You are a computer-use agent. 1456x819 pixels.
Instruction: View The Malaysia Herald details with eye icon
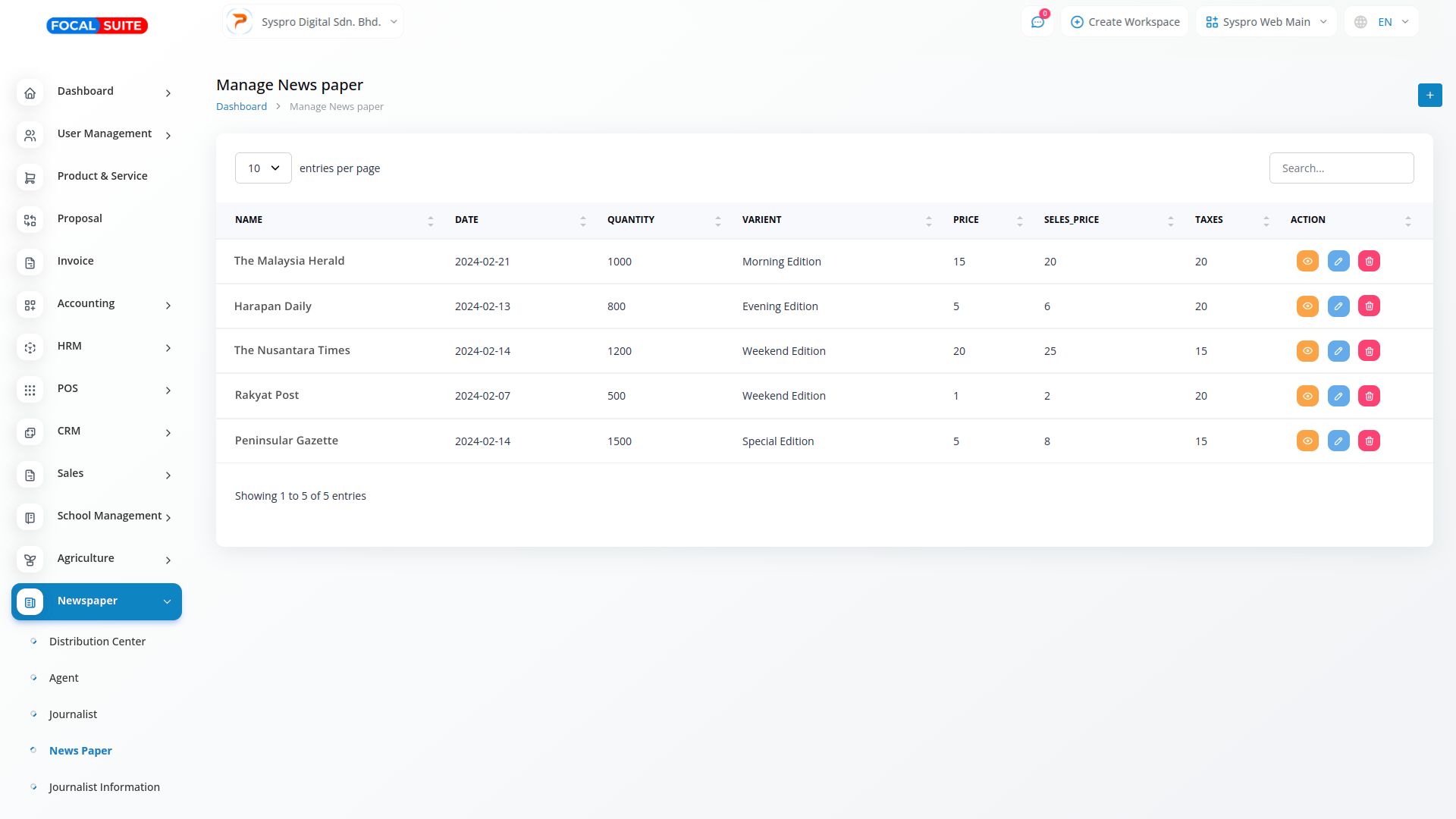1307,262
